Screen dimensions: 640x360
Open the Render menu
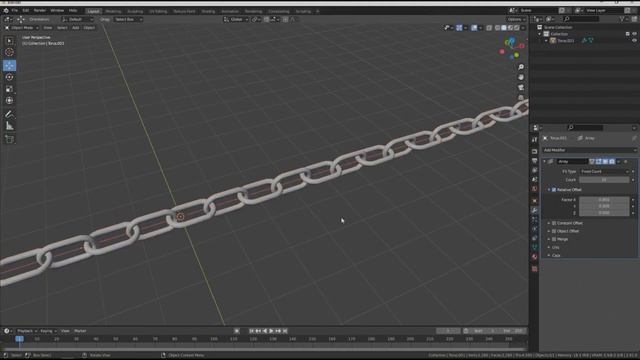click(40, 10)
